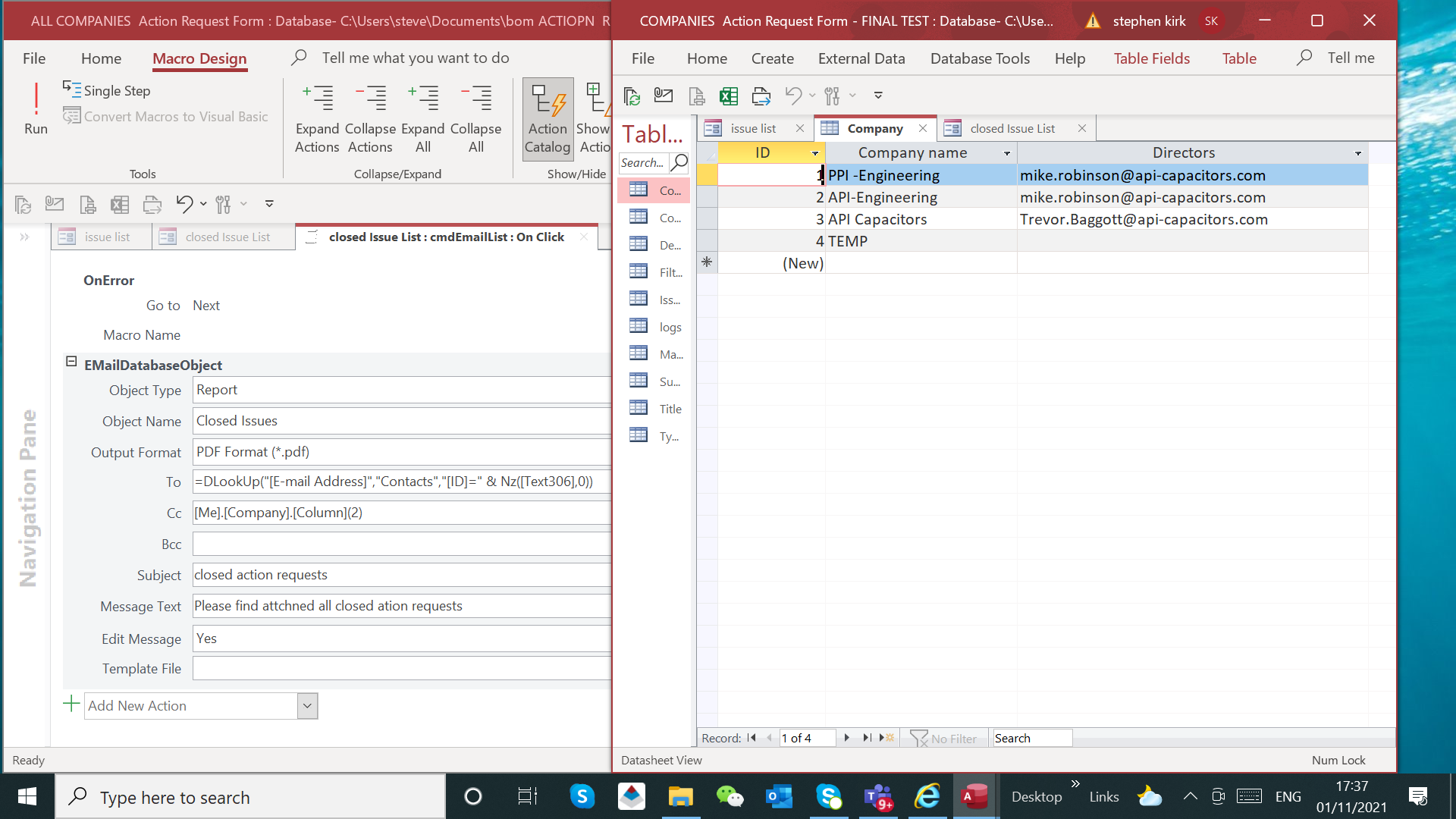Export the Company table to Excel
The height and width of the screenshot is (819, 1456).
pyautogui.click(x=729, y=96)
